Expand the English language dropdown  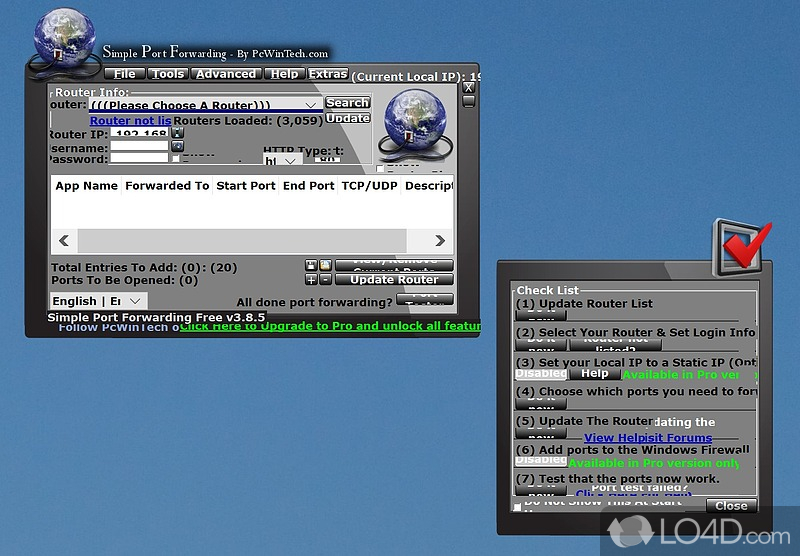[98, 301]
